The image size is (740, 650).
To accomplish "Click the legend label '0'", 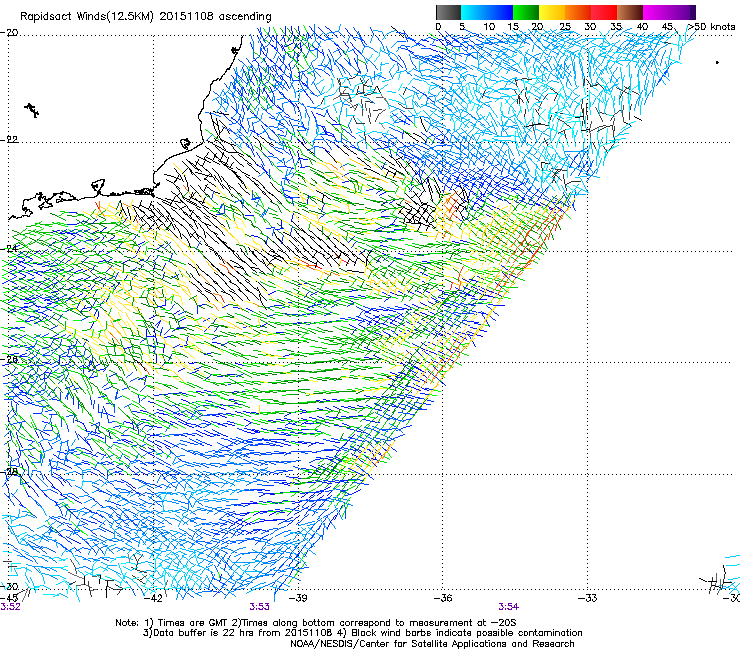I will tap(438, 26).
